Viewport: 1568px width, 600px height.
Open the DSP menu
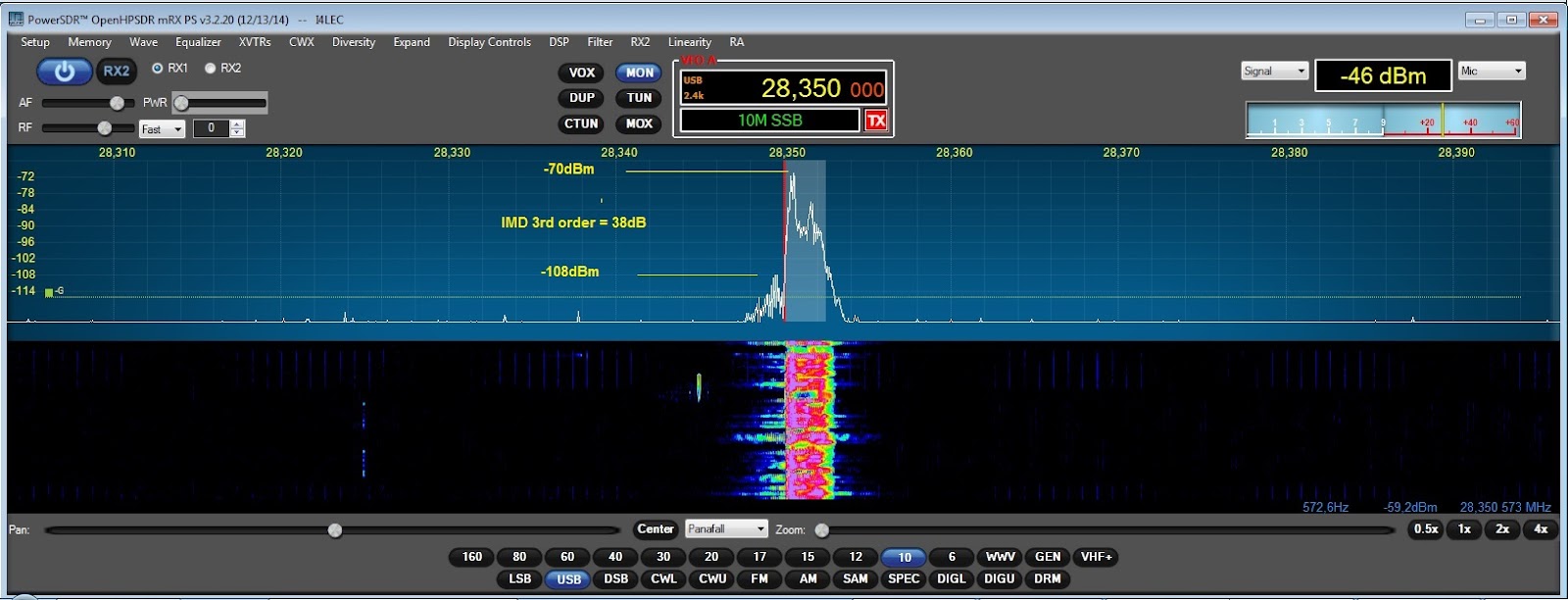[x=559, y=42]
